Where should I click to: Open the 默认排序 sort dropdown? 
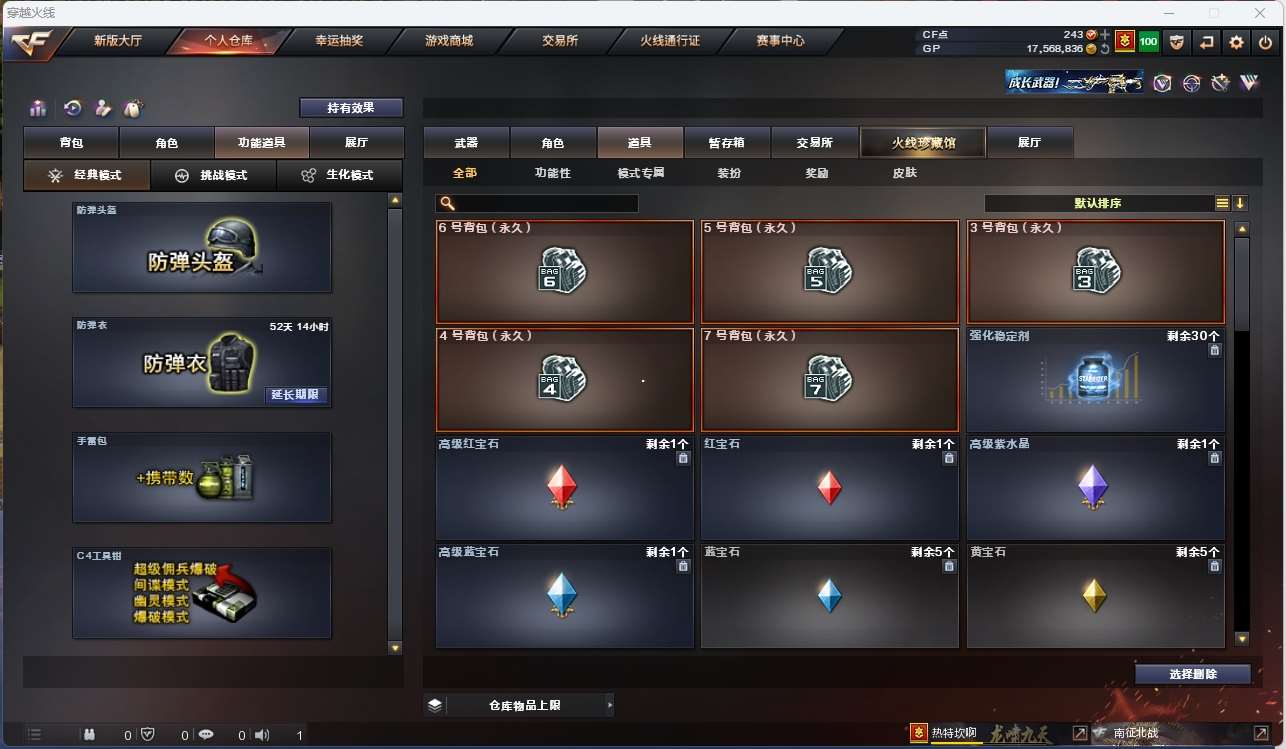coord(1098,203)
